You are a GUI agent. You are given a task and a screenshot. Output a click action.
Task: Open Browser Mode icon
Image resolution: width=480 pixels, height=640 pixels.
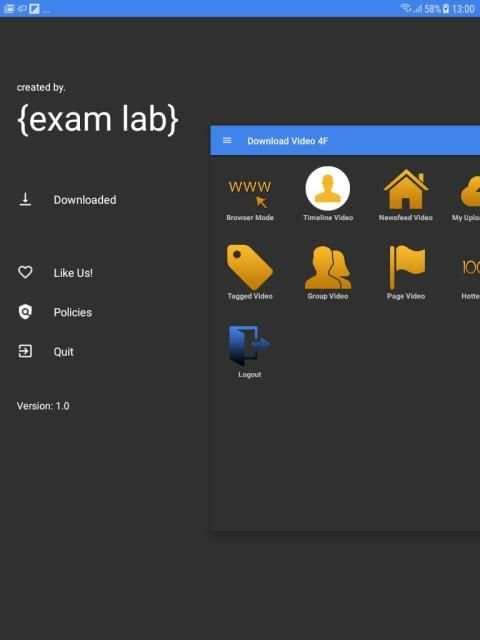pos(249,194)
